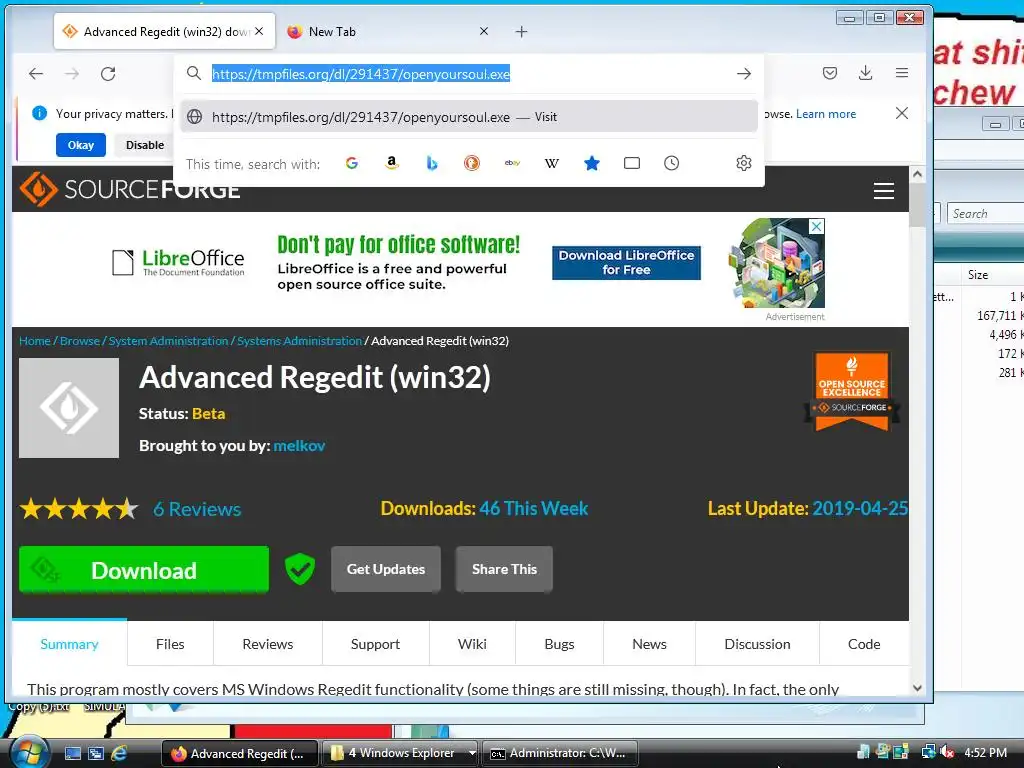Click the Search field in Explorer window
The height and width of the screenshot is (768, 1024).
pos(986,214)
